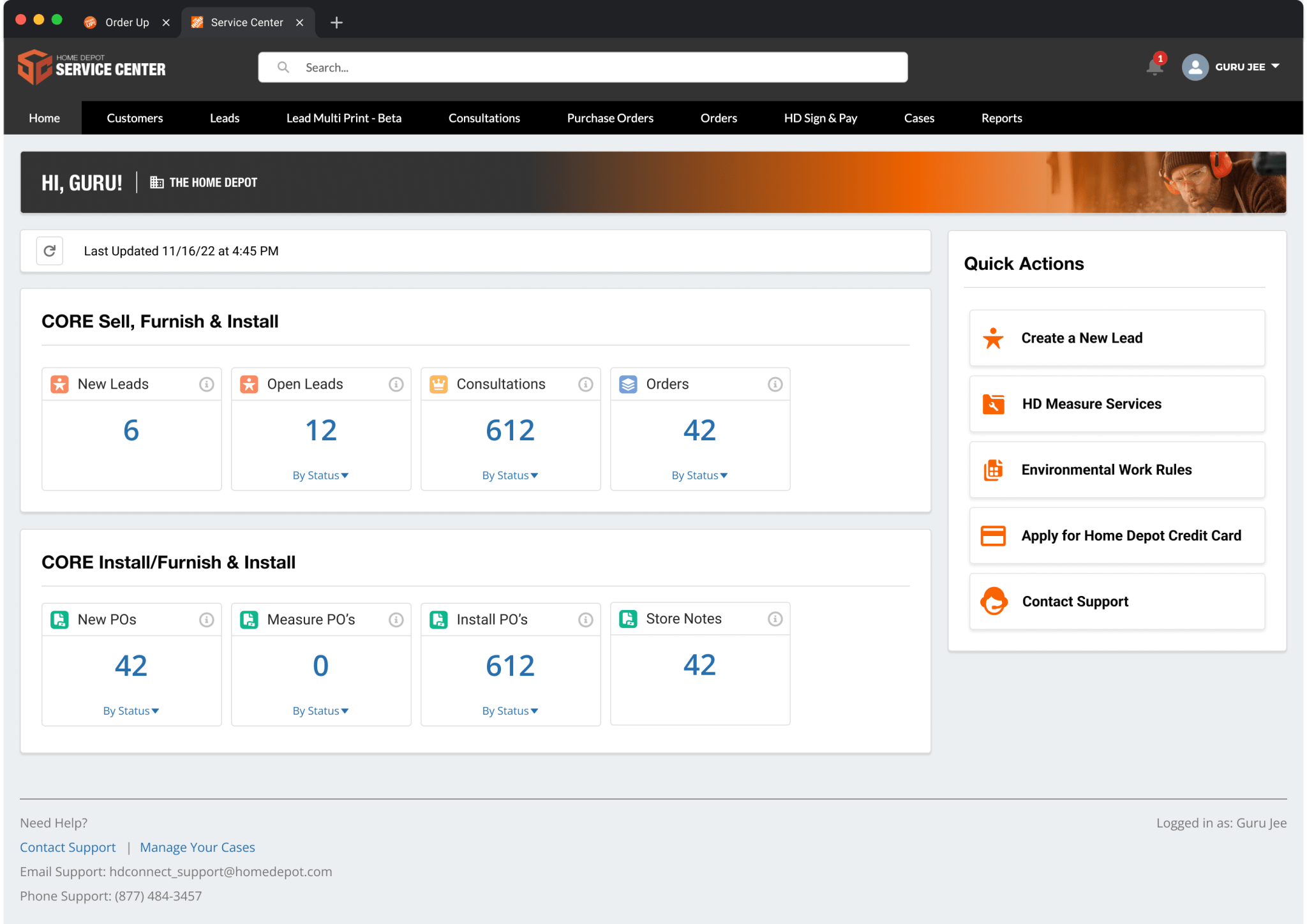Expand By Status under Measure PO's
The height and width of the screenshot is (924, 1307).
tap(320, 711)
